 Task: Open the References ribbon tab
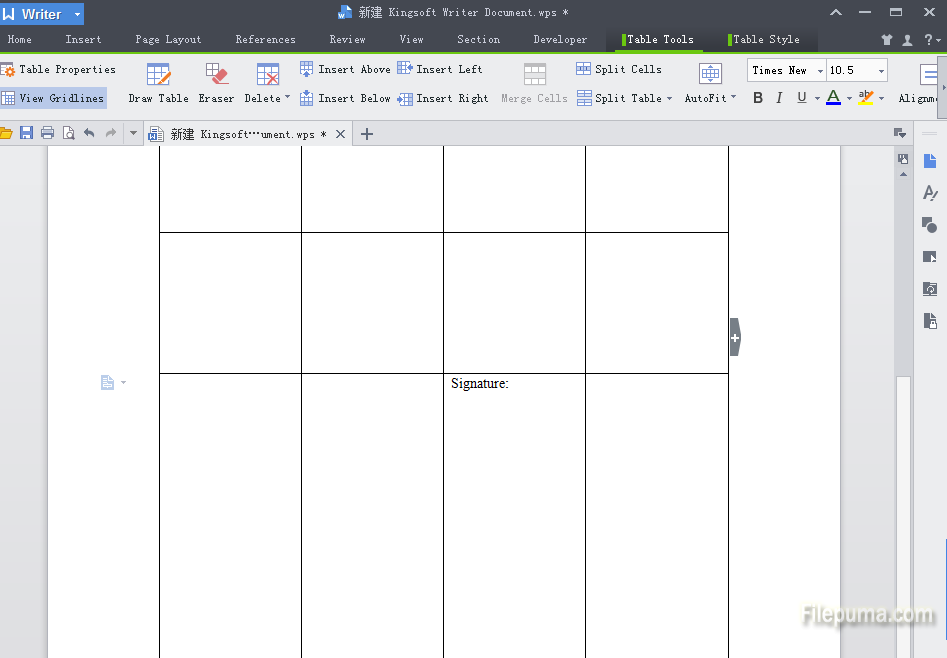click(x=265, y=40)
